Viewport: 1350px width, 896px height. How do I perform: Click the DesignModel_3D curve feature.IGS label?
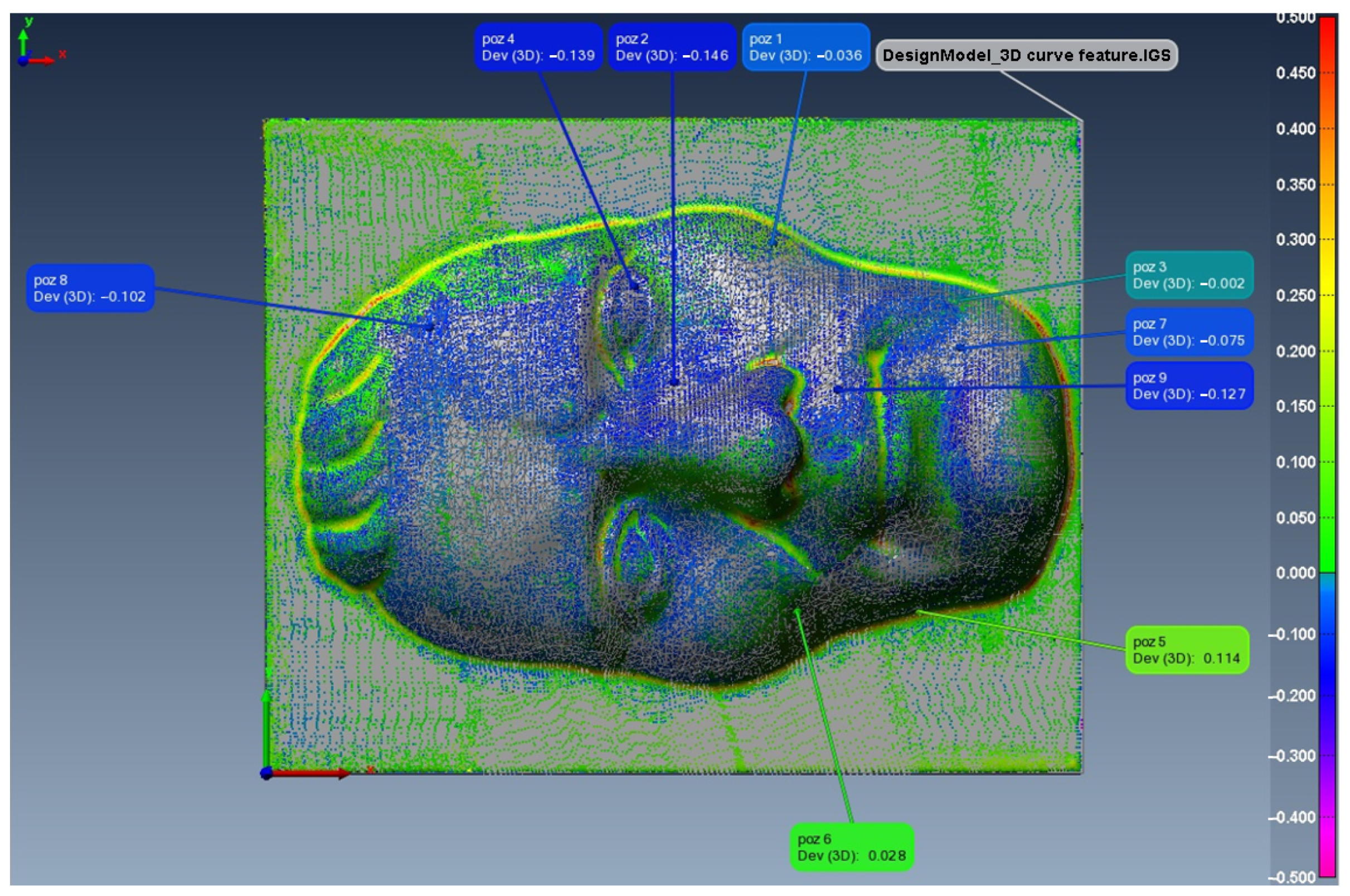point(1027,55)
